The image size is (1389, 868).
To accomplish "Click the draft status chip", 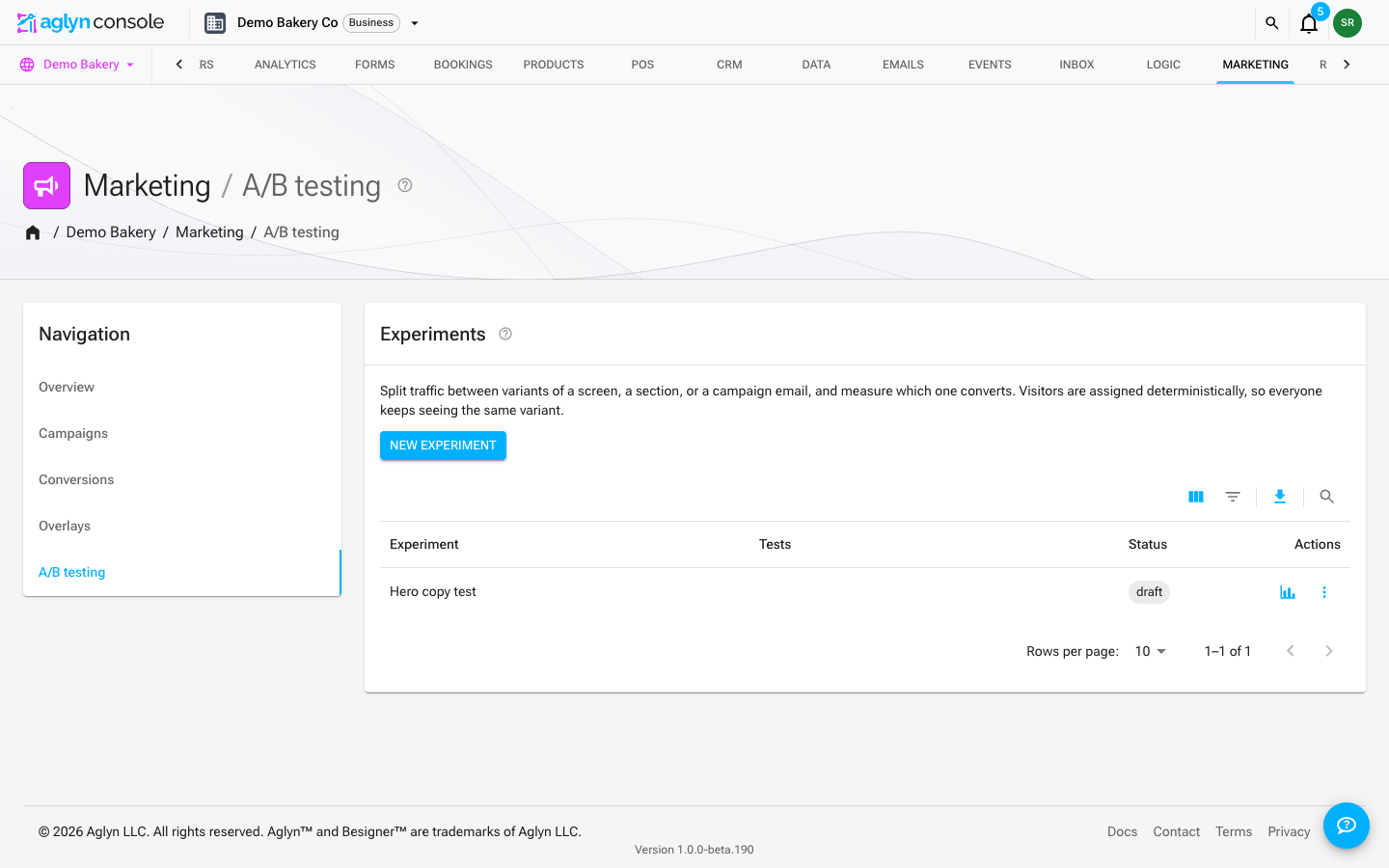I will pyautogui.click(x=1149, y=592).
